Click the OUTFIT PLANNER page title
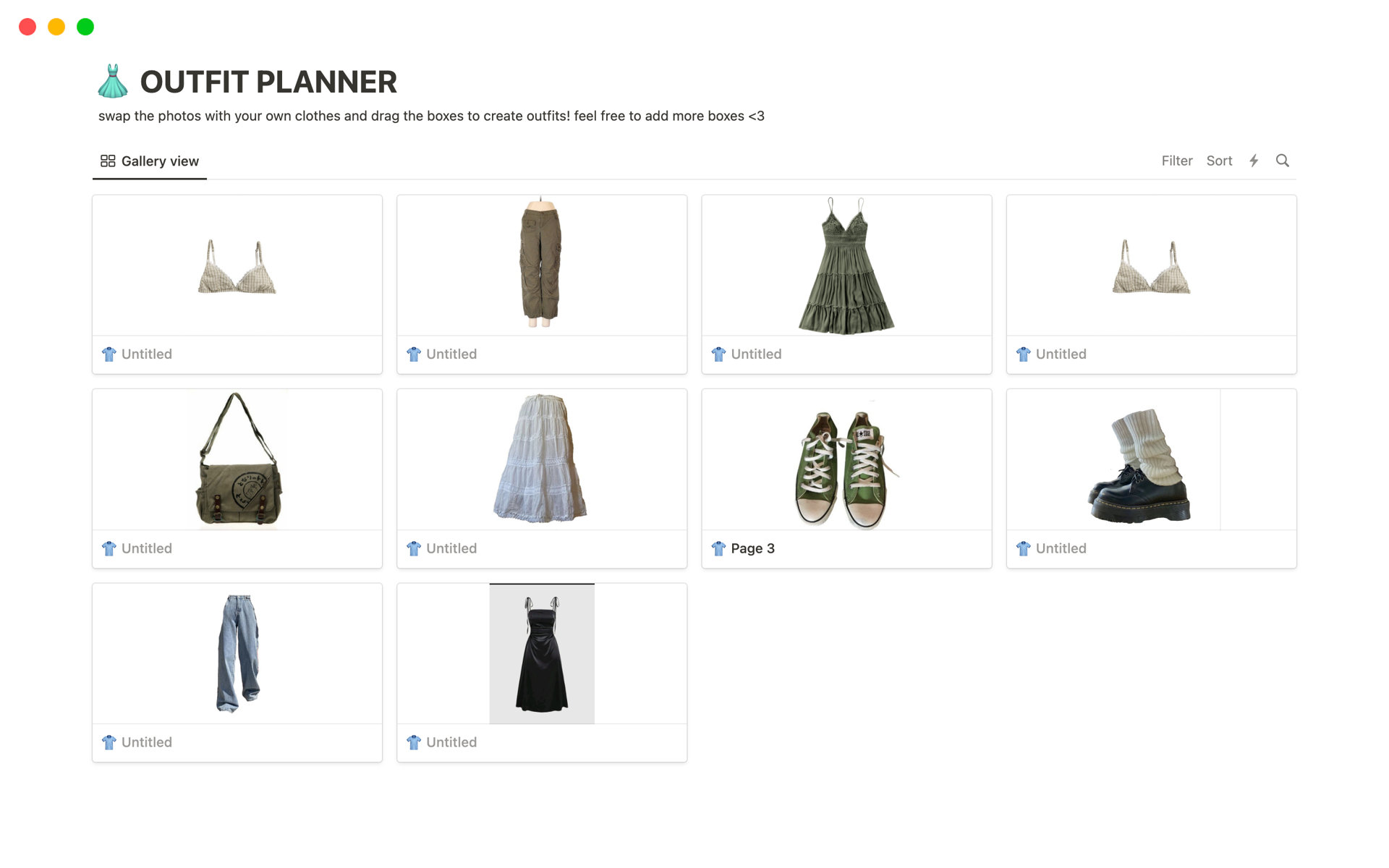The width and height of the screenshot is (1389, 868). click(x=268, y=82)
